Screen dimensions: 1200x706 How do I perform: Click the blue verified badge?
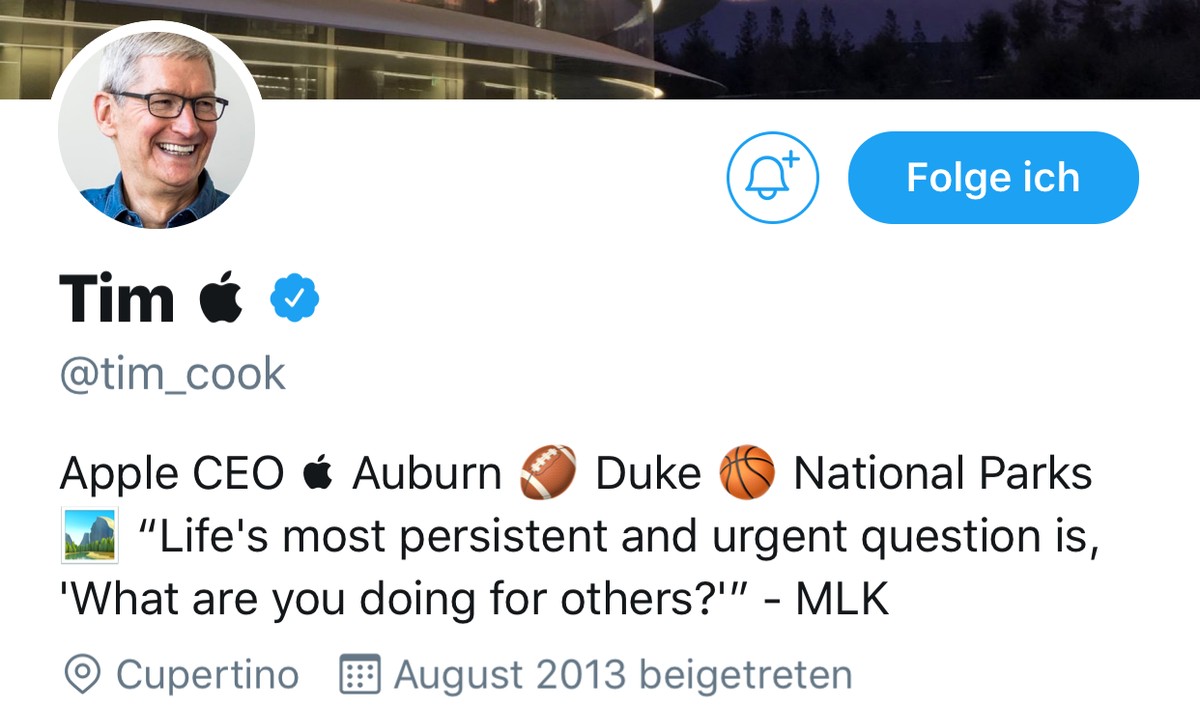click(294, 299)
